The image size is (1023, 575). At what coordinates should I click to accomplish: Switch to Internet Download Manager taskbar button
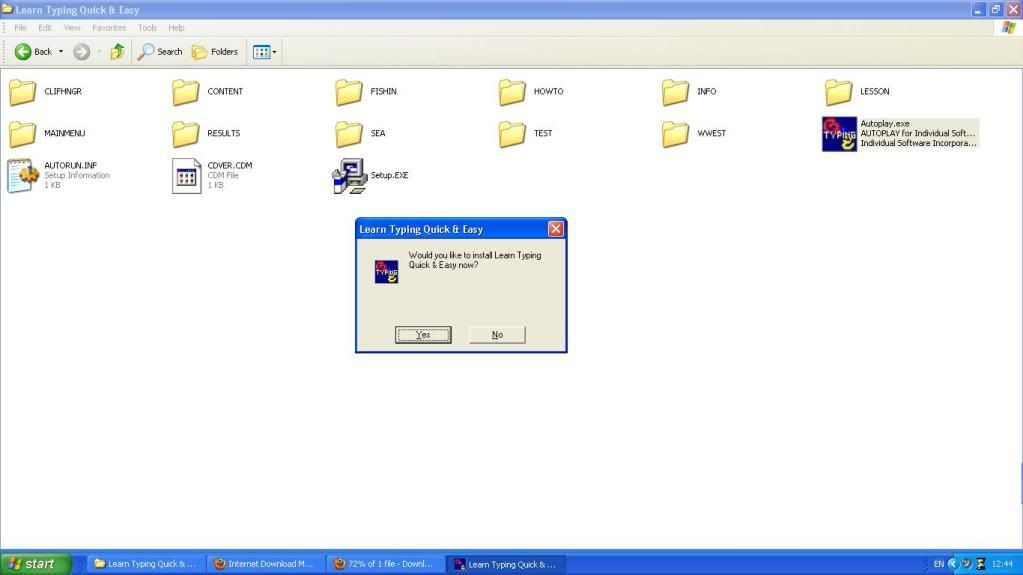[x=265, y=564]
